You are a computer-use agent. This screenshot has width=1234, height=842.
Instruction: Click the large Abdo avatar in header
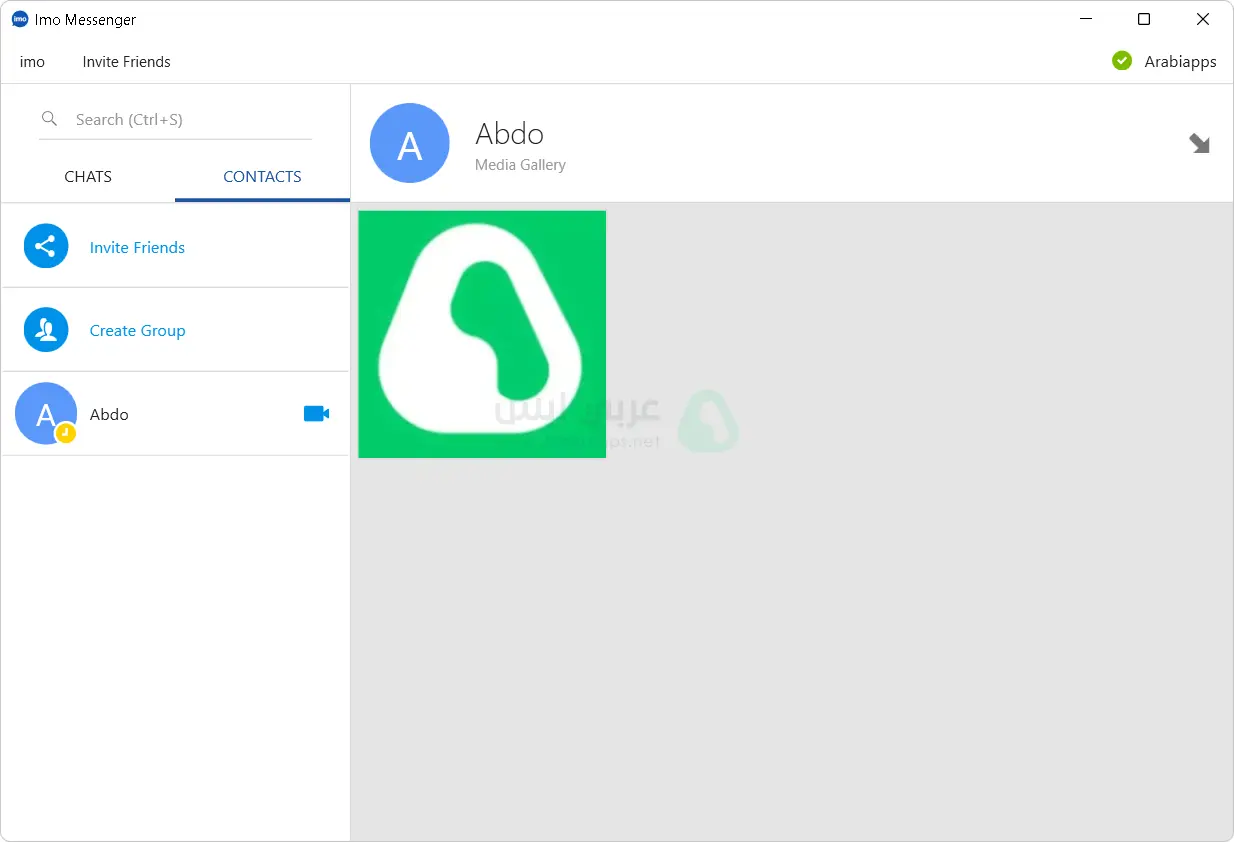point(410,143)
